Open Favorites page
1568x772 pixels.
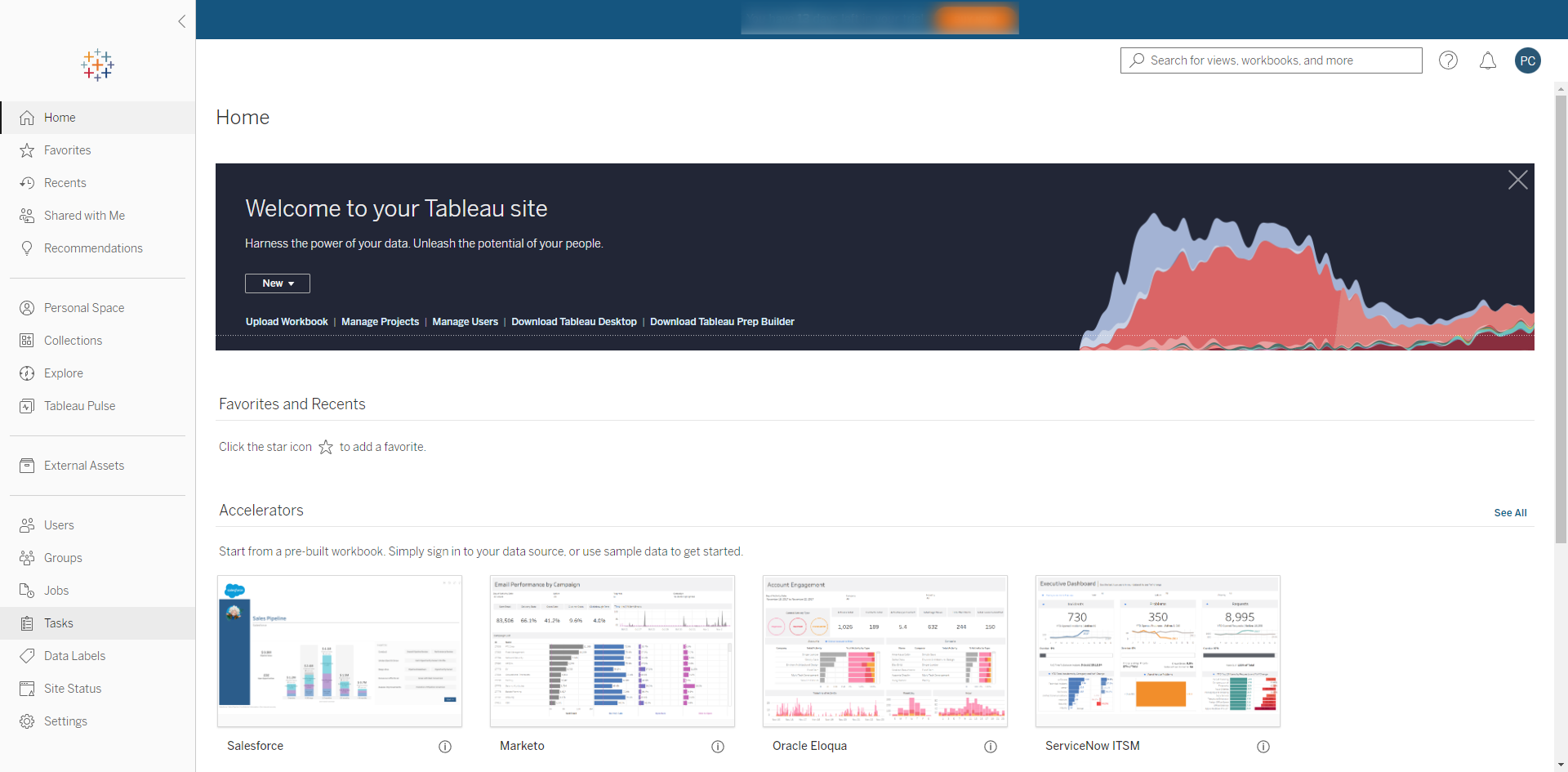(98, 150)
